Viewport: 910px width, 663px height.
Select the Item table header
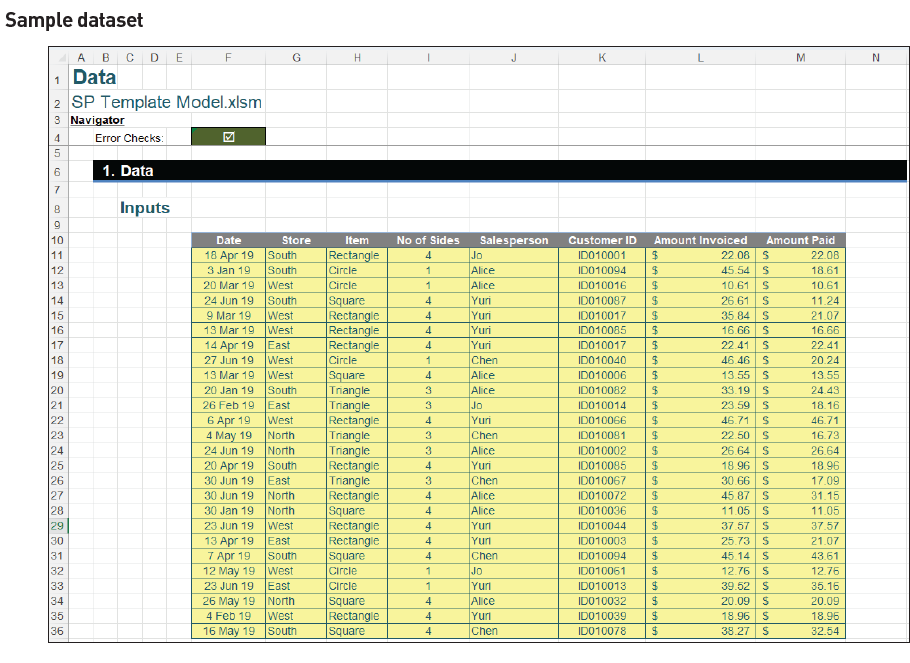click(x=357, y=240)
